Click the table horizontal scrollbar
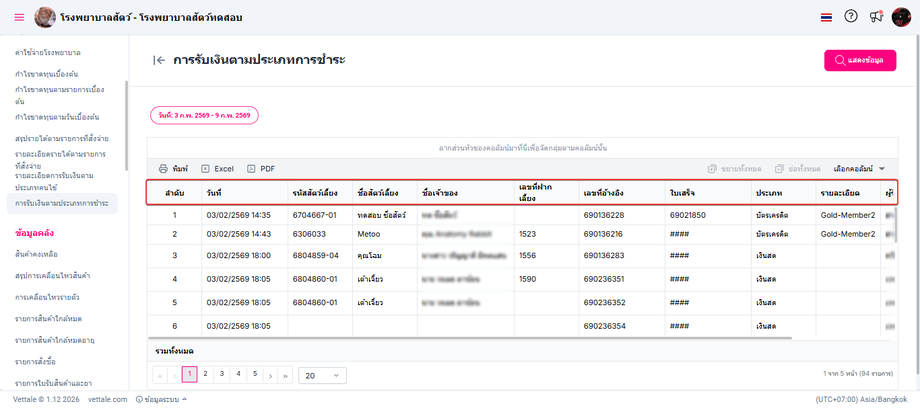920x408 pixels. tap(469, 338)
